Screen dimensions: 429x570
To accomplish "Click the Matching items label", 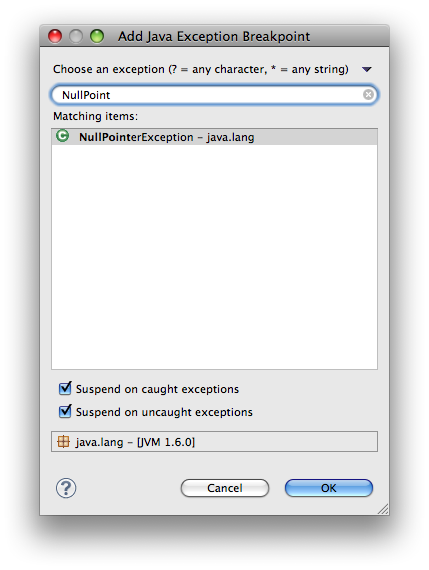I will [x=96, y=116].
